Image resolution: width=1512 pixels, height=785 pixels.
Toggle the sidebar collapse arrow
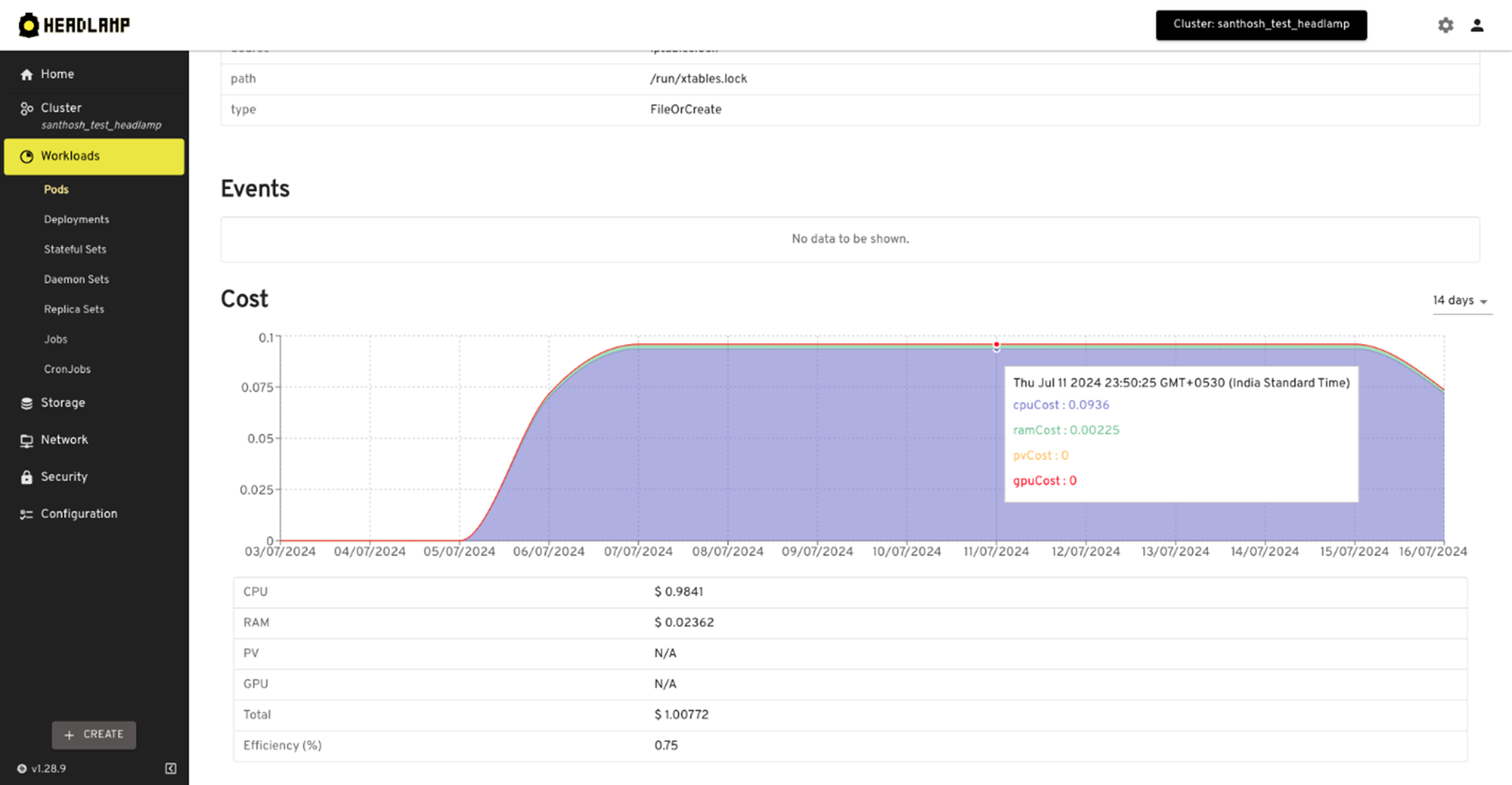click(x=170, y=769)
